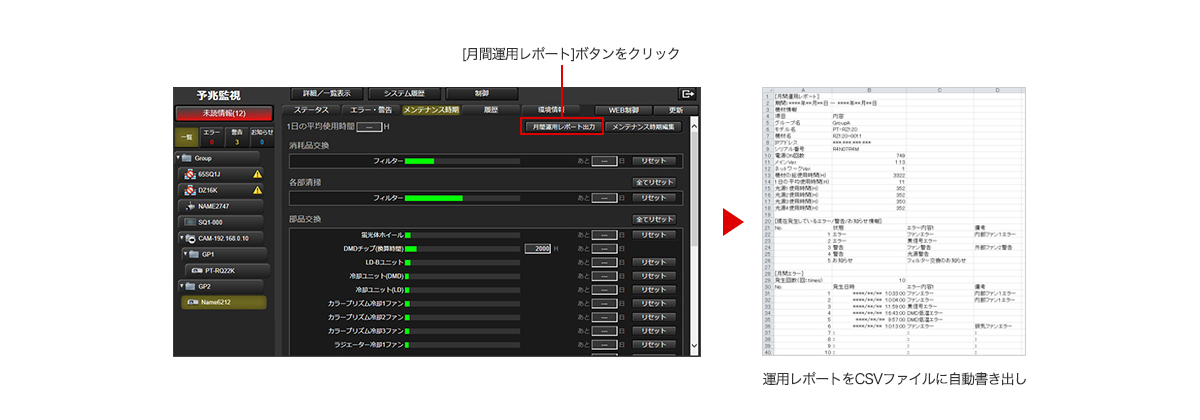Collapse the Group folder tree
The image size is (1200, 420).
(x=178, y=158)
